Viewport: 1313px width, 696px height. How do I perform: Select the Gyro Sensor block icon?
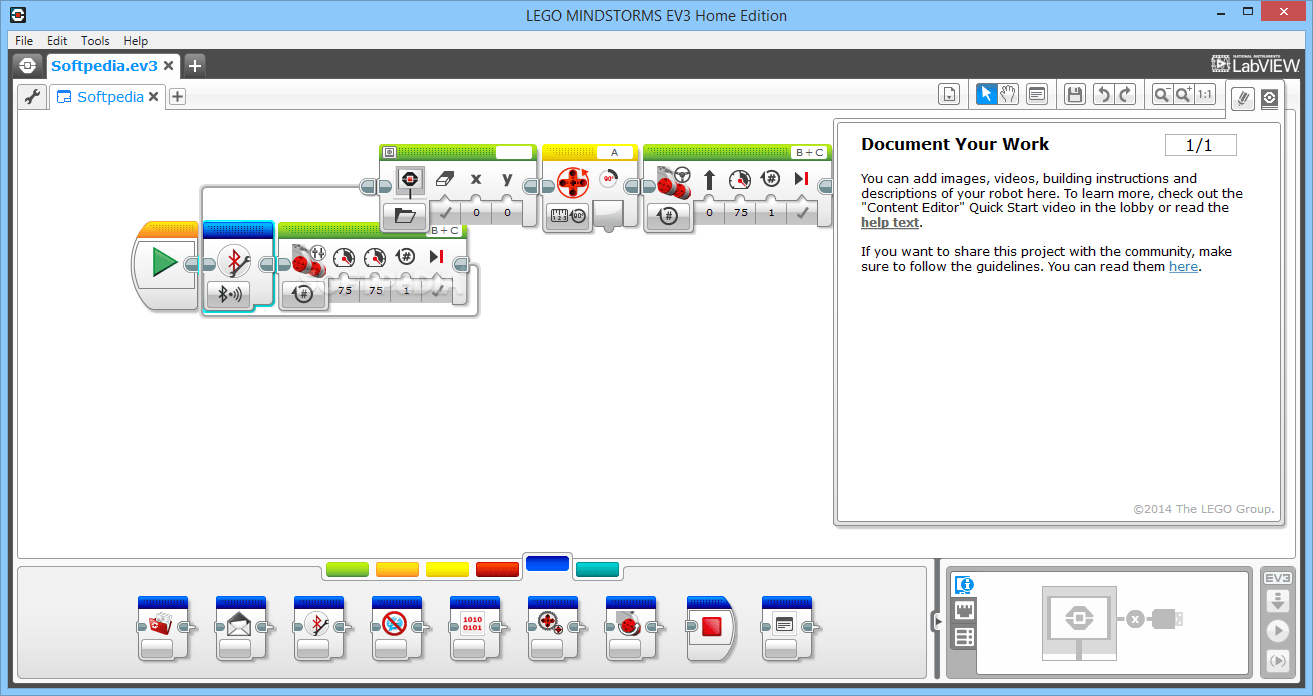pos(573,183)
